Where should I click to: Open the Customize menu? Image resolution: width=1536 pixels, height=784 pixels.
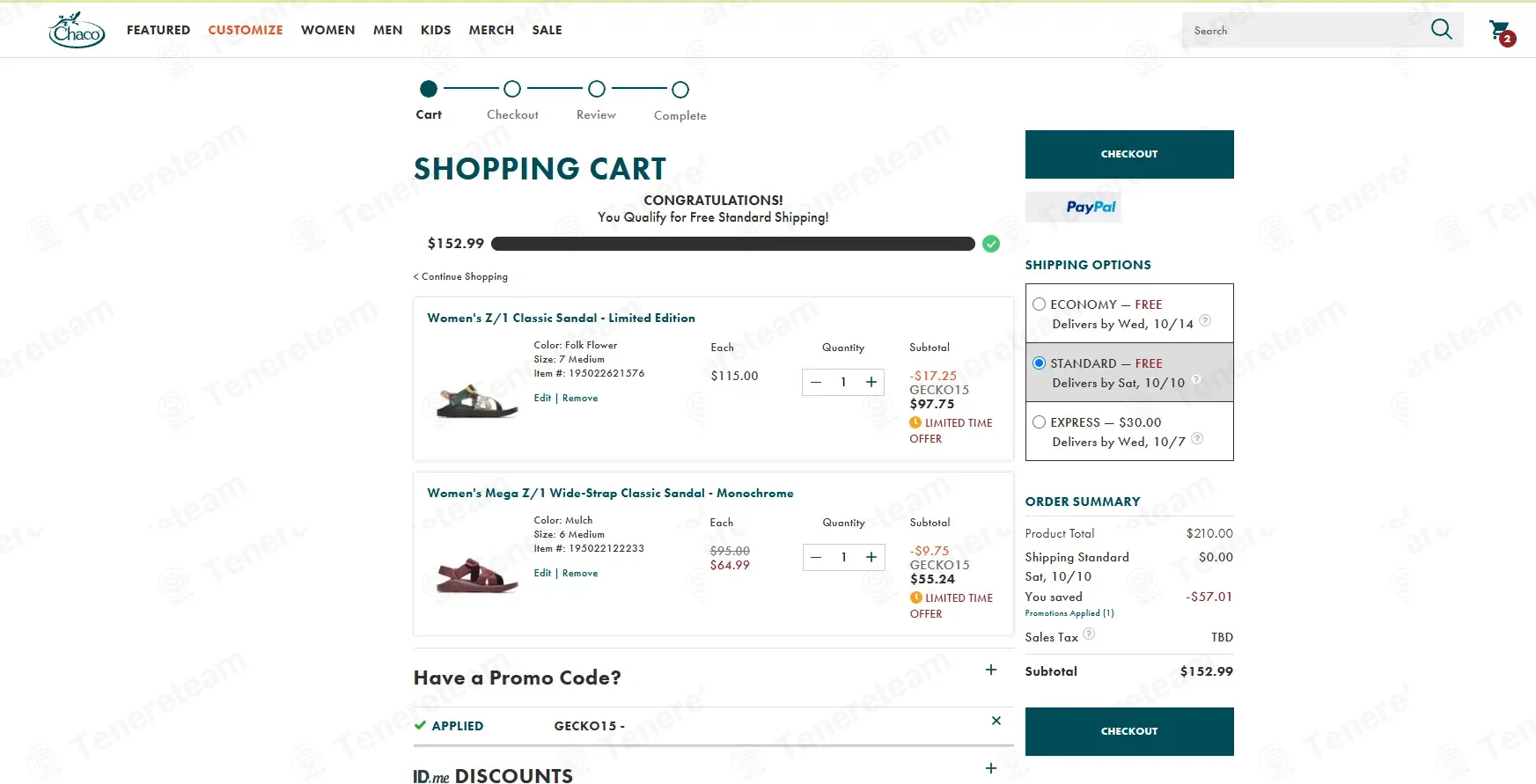click(246, 30)
